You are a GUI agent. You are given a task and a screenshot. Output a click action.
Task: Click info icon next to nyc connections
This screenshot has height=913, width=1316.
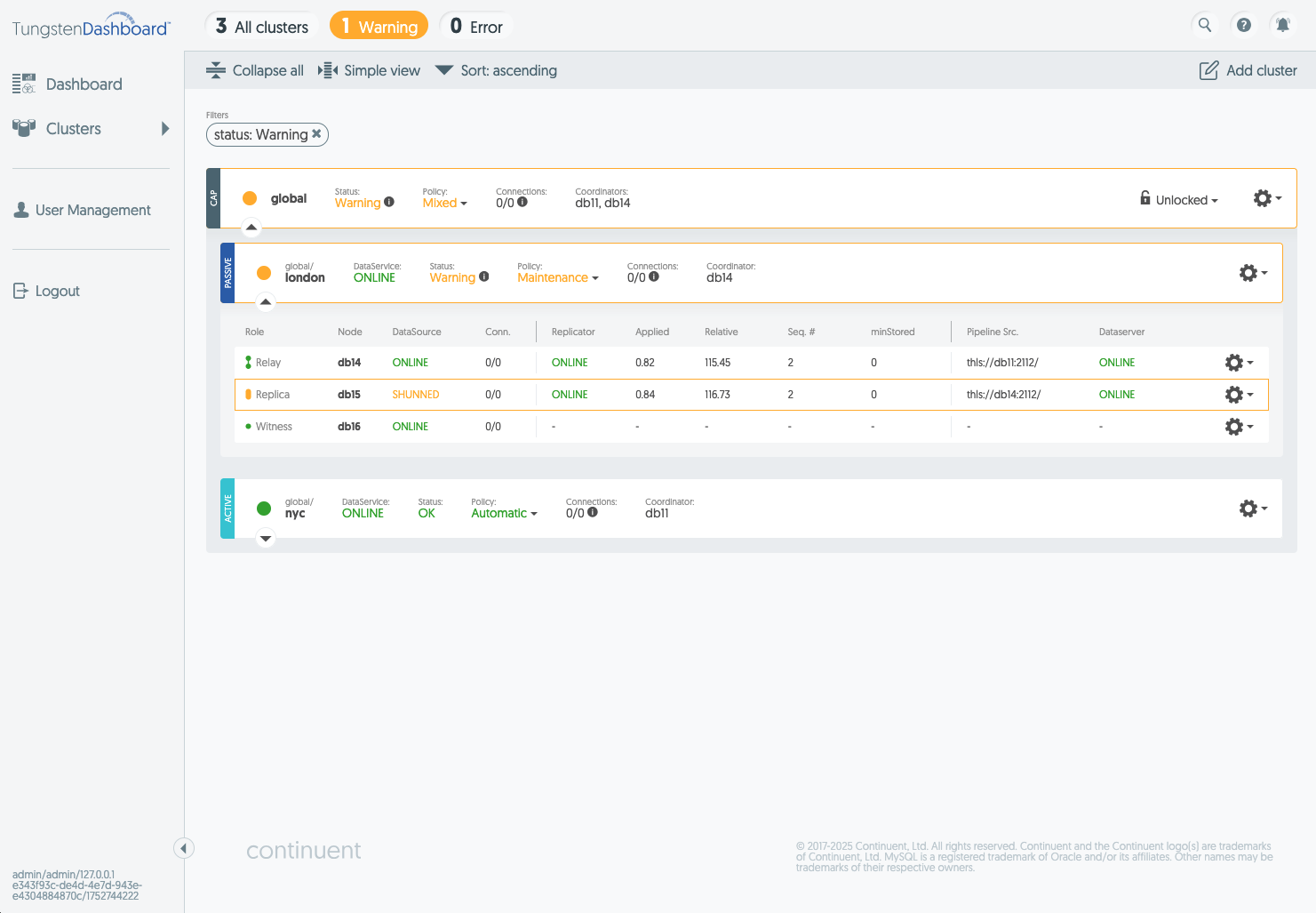point(593,512)
